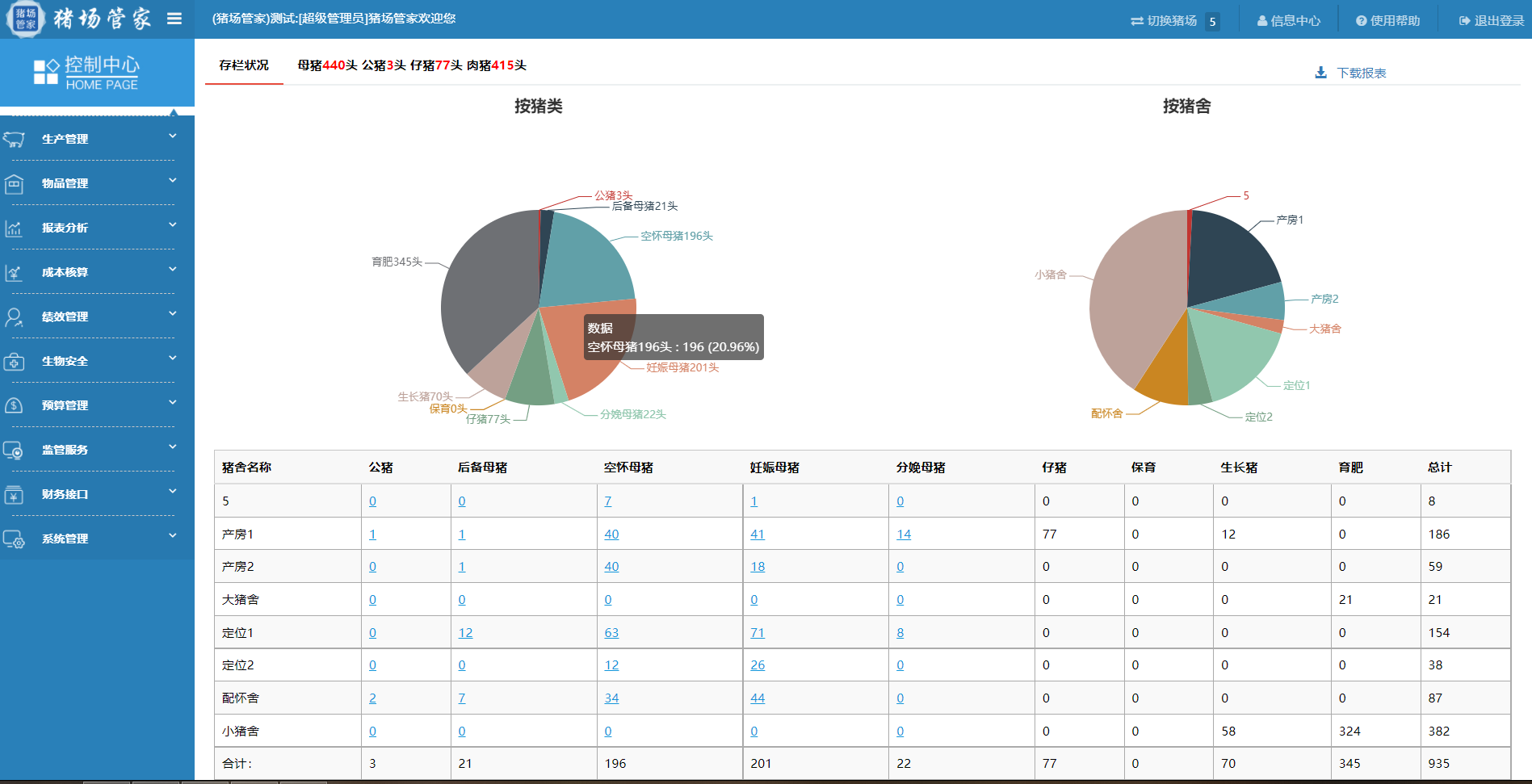This screenshot has height=784, width=1532.
Task: Click the 生产管理 pig icon in sidebar
Action: (14, 140)
